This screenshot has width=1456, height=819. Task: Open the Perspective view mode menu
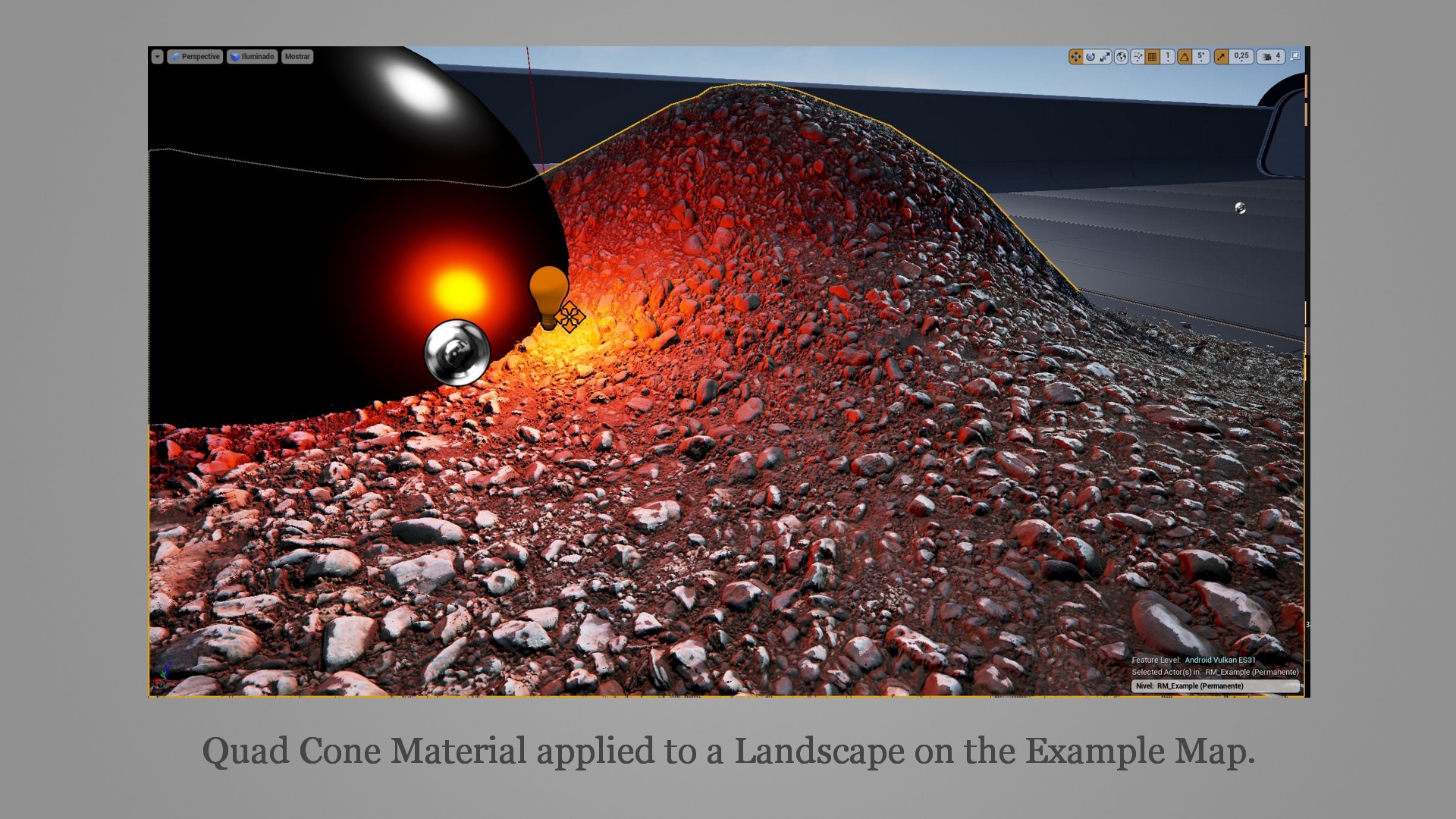coord(195,57)
